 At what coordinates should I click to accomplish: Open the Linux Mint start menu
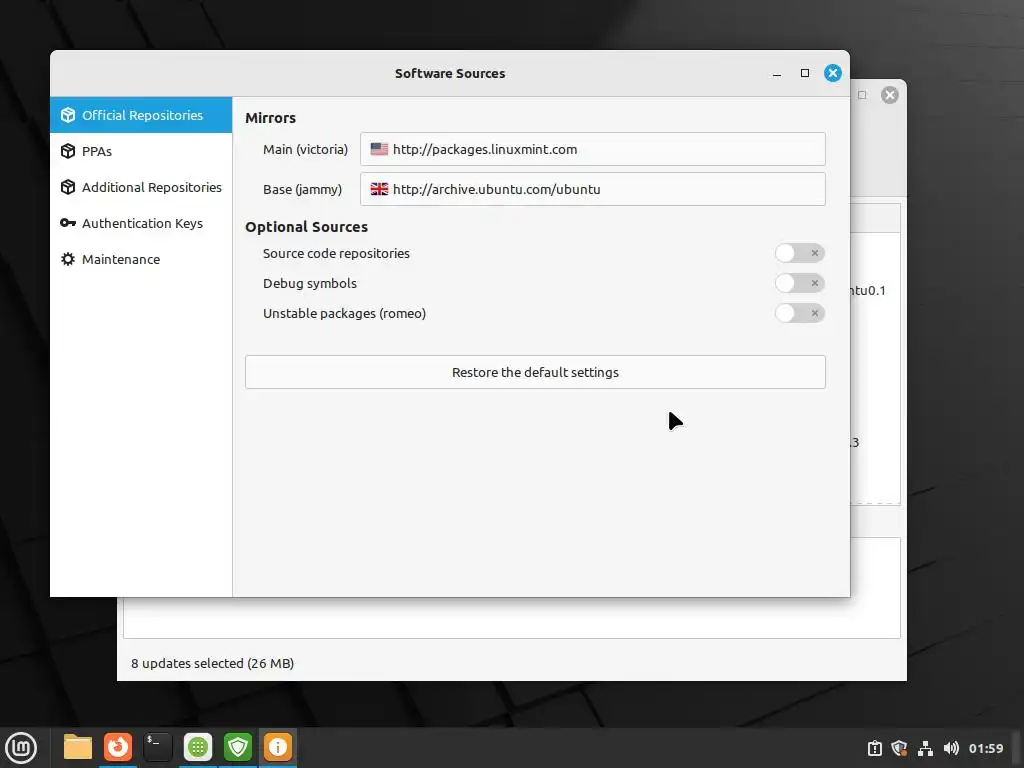[x=21, y=748]
